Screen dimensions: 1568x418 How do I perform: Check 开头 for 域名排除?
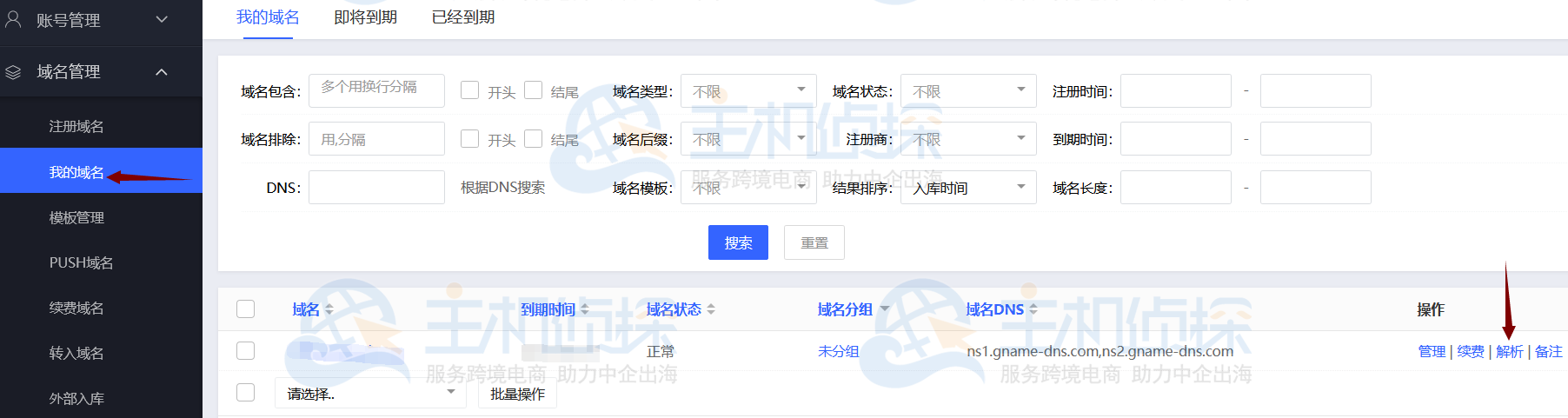(469, 138)
